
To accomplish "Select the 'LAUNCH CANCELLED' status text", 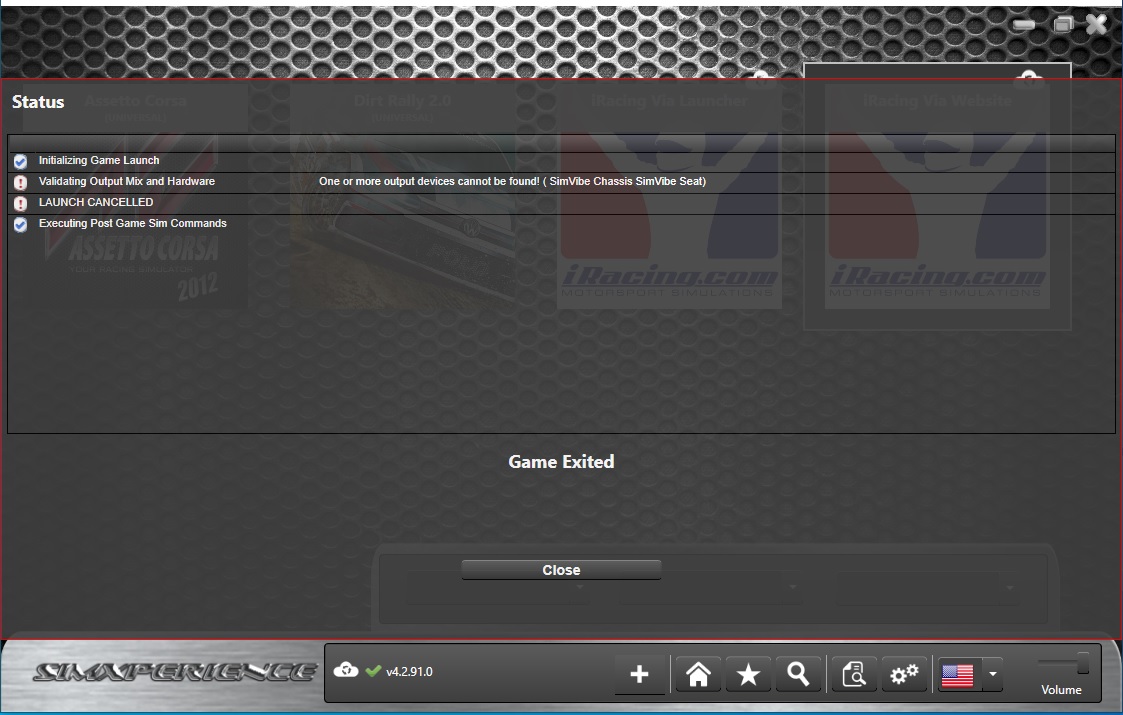I will pos(96,202).
